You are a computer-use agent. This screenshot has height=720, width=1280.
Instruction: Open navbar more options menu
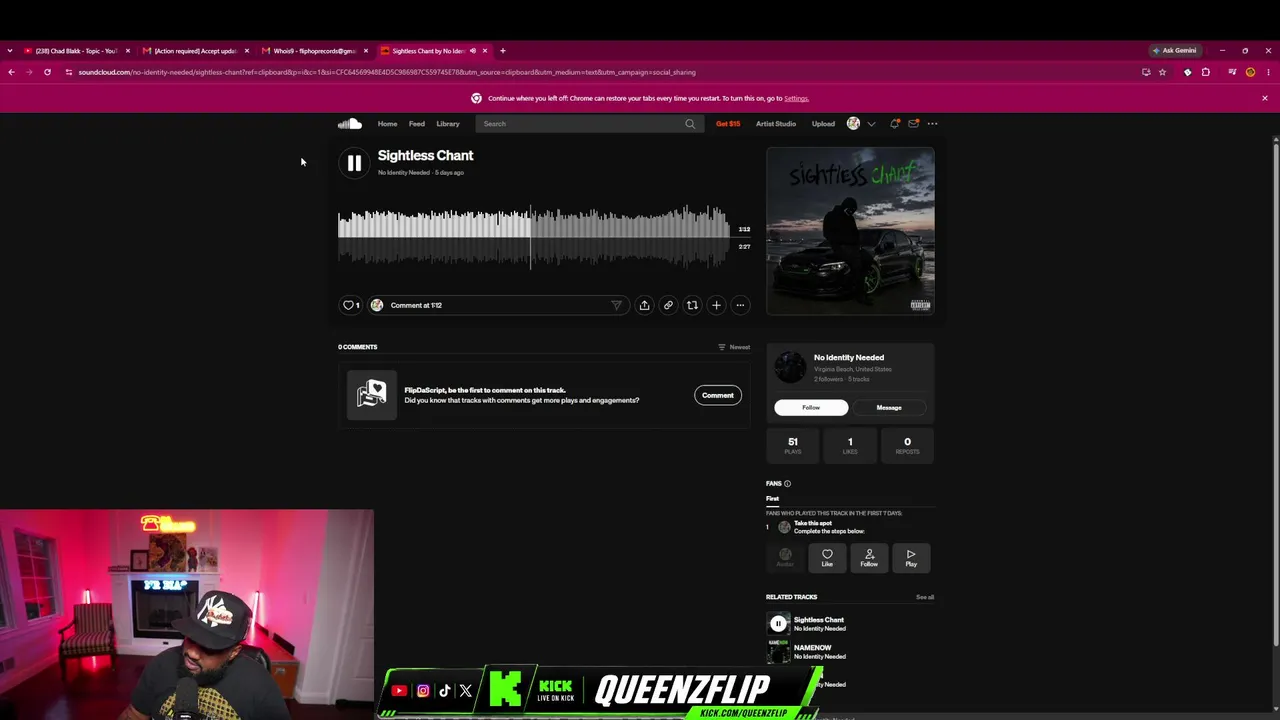932,124
